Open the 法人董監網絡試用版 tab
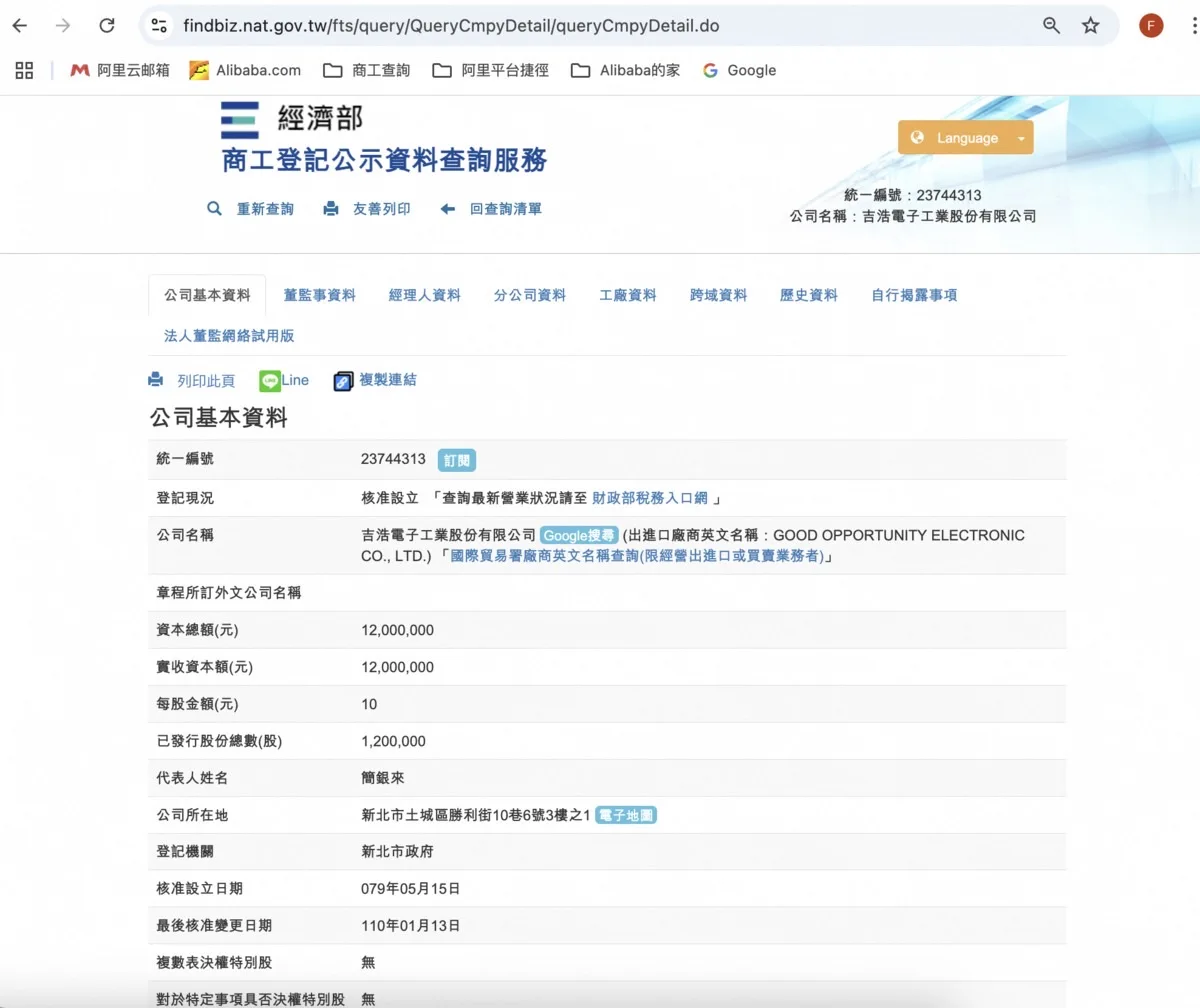The height and width of the screenshot is (1008, 1200). [229, 336]
